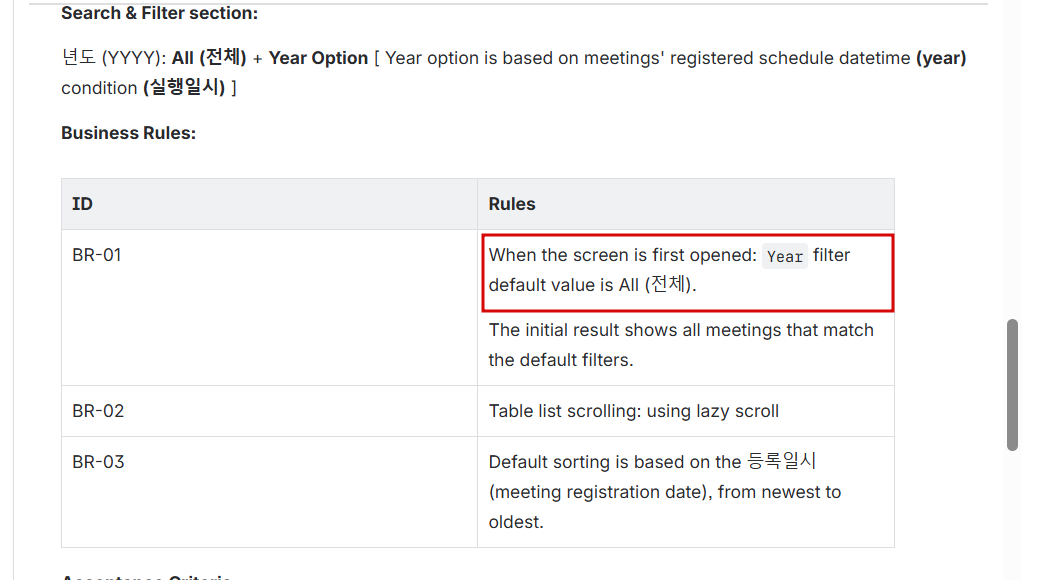Click the bold "(year)" text
This screenshot has width=1054, height=580.
click(x=941, y=58)
